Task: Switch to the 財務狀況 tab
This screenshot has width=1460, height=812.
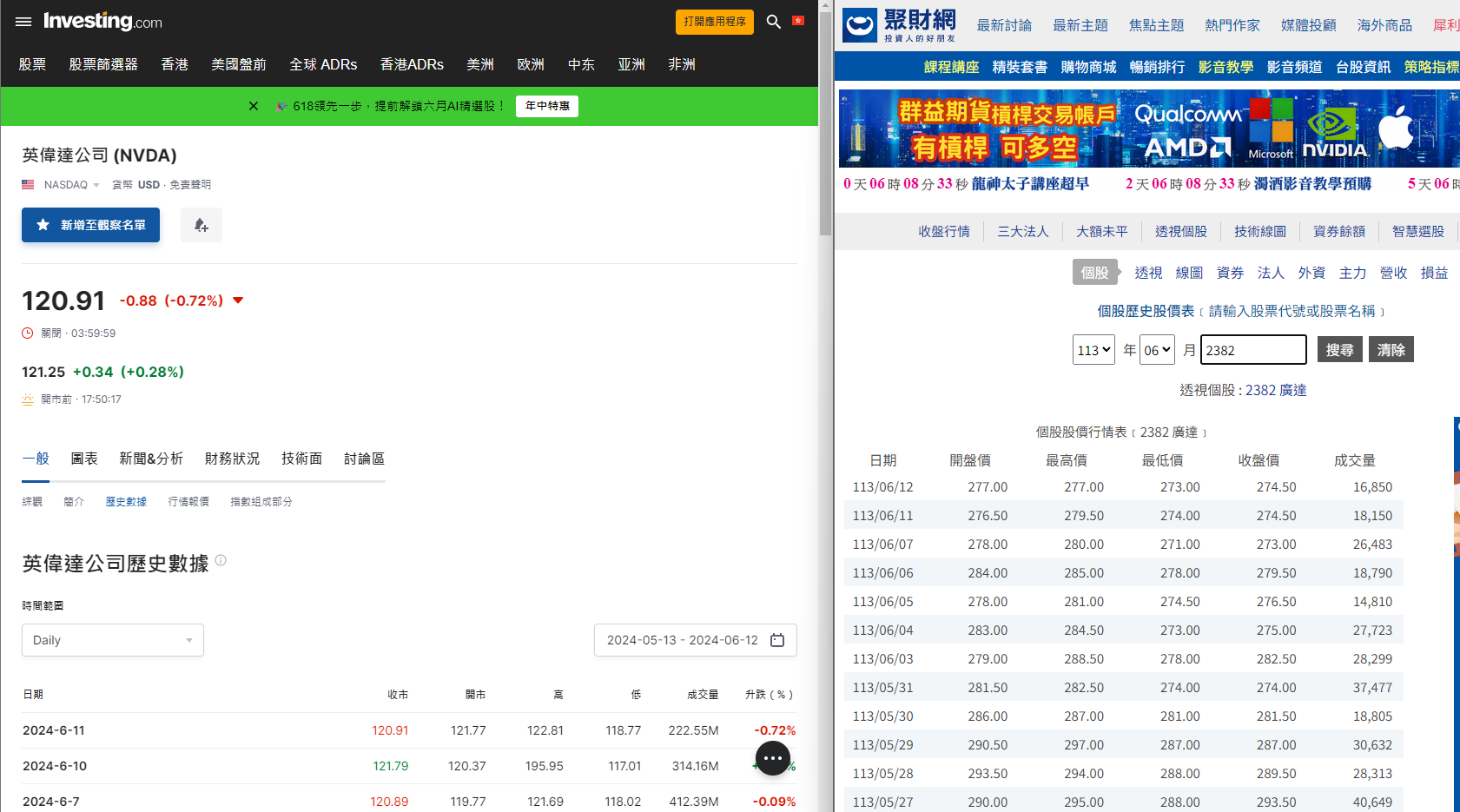Action: 232,459
